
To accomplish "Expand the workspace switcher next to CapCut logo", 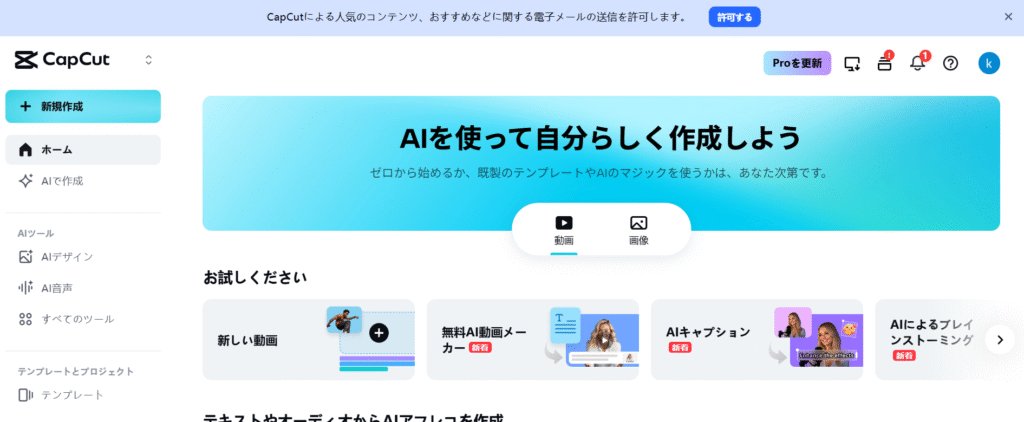I will click(148, 60).
